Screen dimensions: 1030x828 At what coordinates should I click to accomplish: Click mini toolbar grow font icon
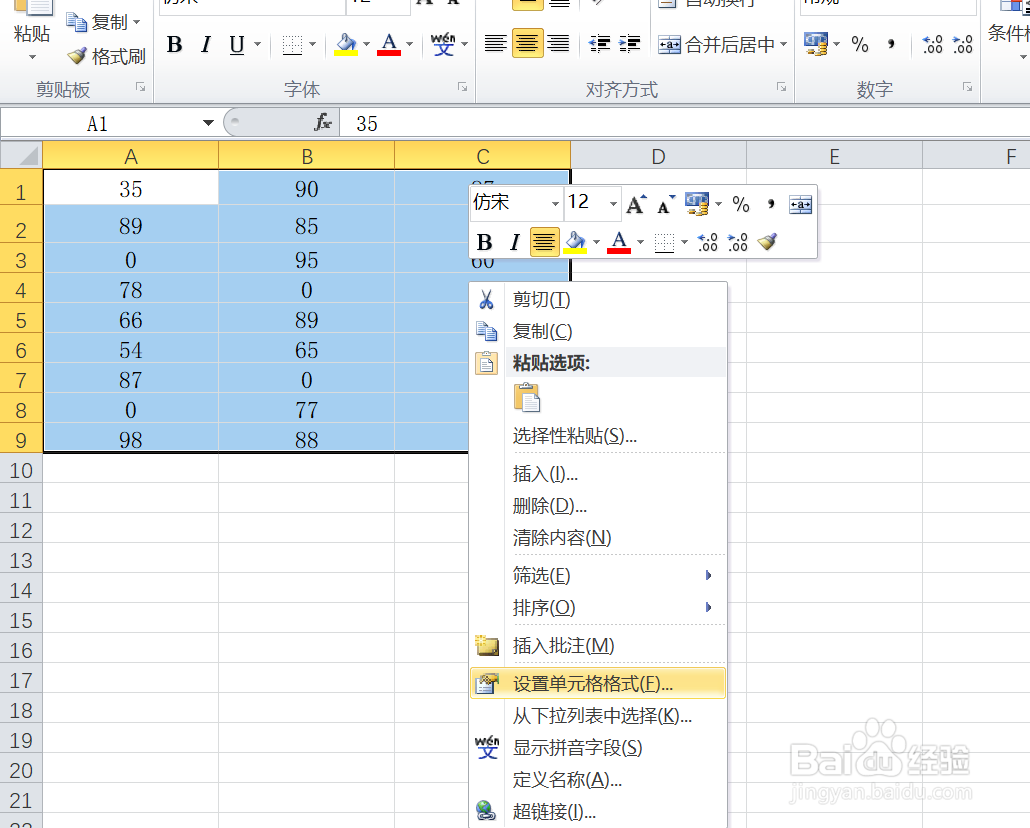(636, 204)
